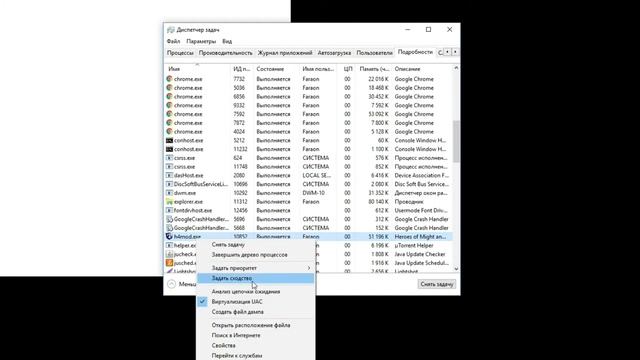The width and height of the screenshot is (640, 360).
Task: Click the h4mod.exe shield icon
Action: point(169,237)
